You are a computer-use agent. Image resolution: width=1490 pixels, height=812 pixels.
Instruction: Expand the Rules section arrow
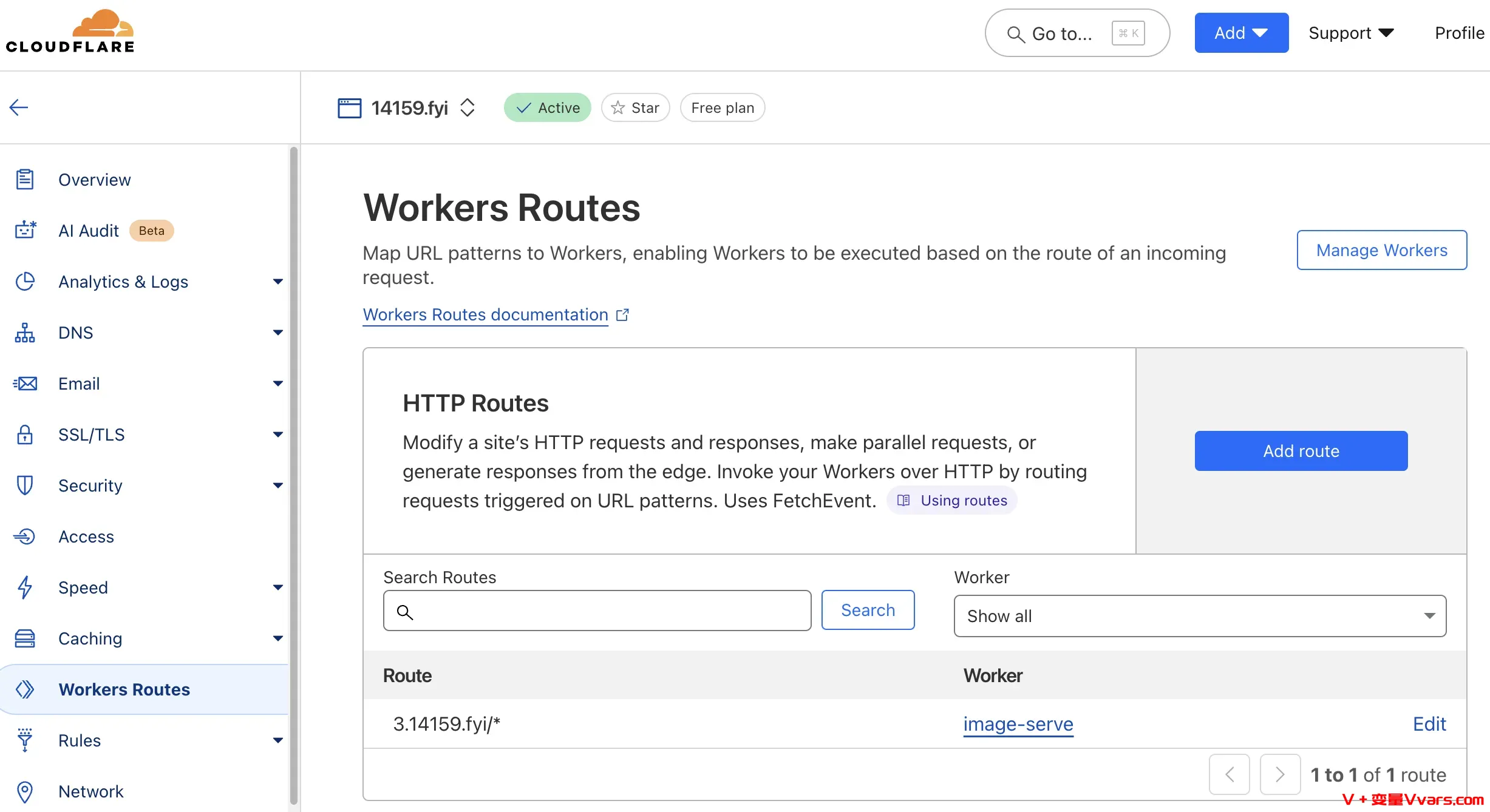(x=278, y=740)
